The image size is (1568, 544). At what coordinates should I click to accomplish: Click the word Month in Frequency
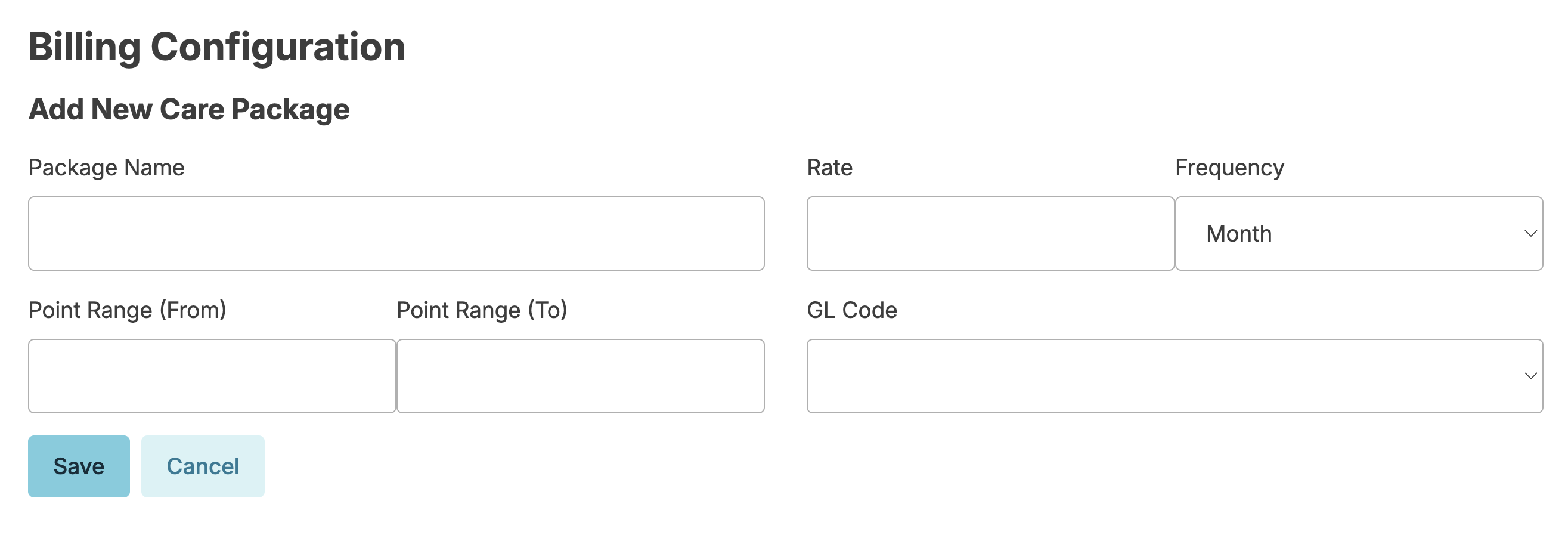coord(1239,234)
